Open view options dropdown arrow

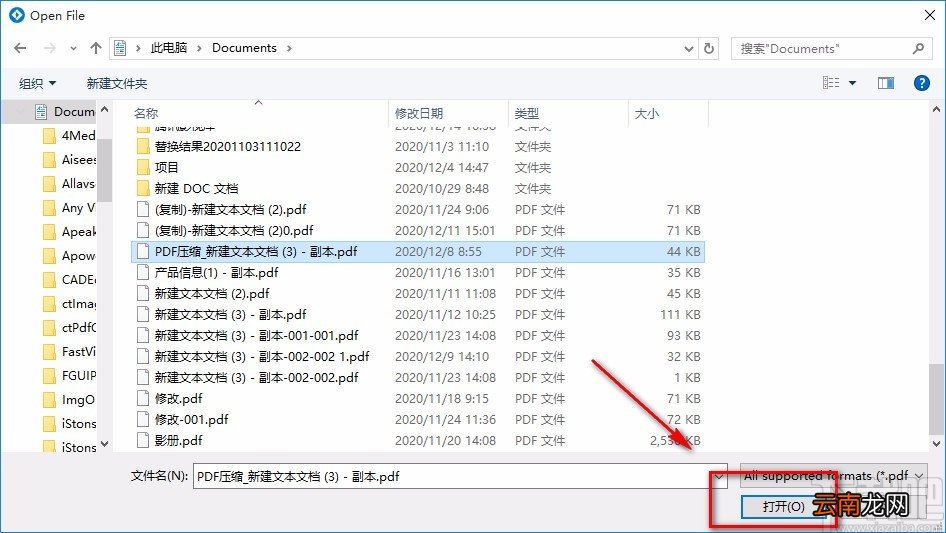click(852, 83)
